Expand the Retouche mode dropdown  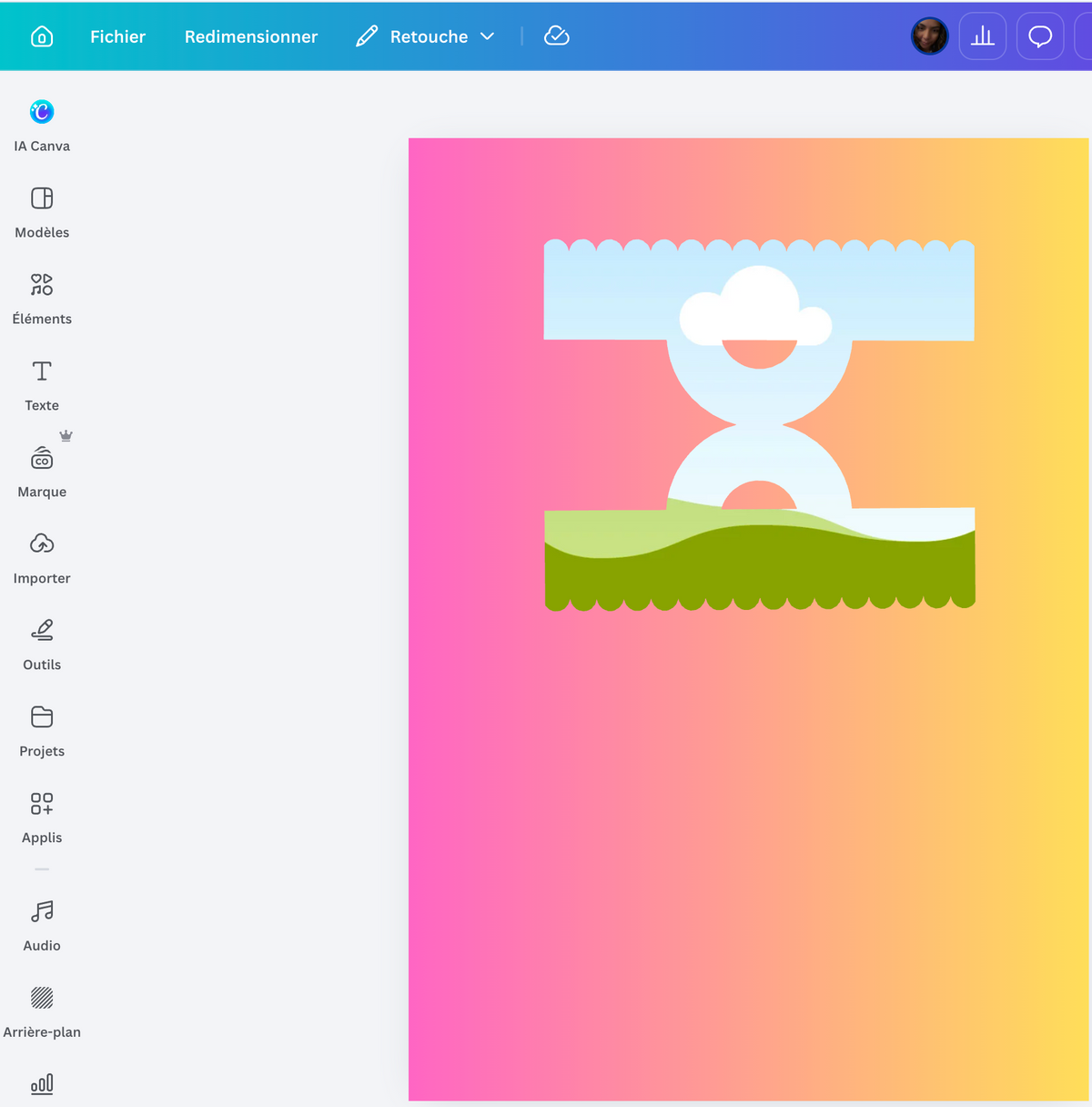coord(425,36)
